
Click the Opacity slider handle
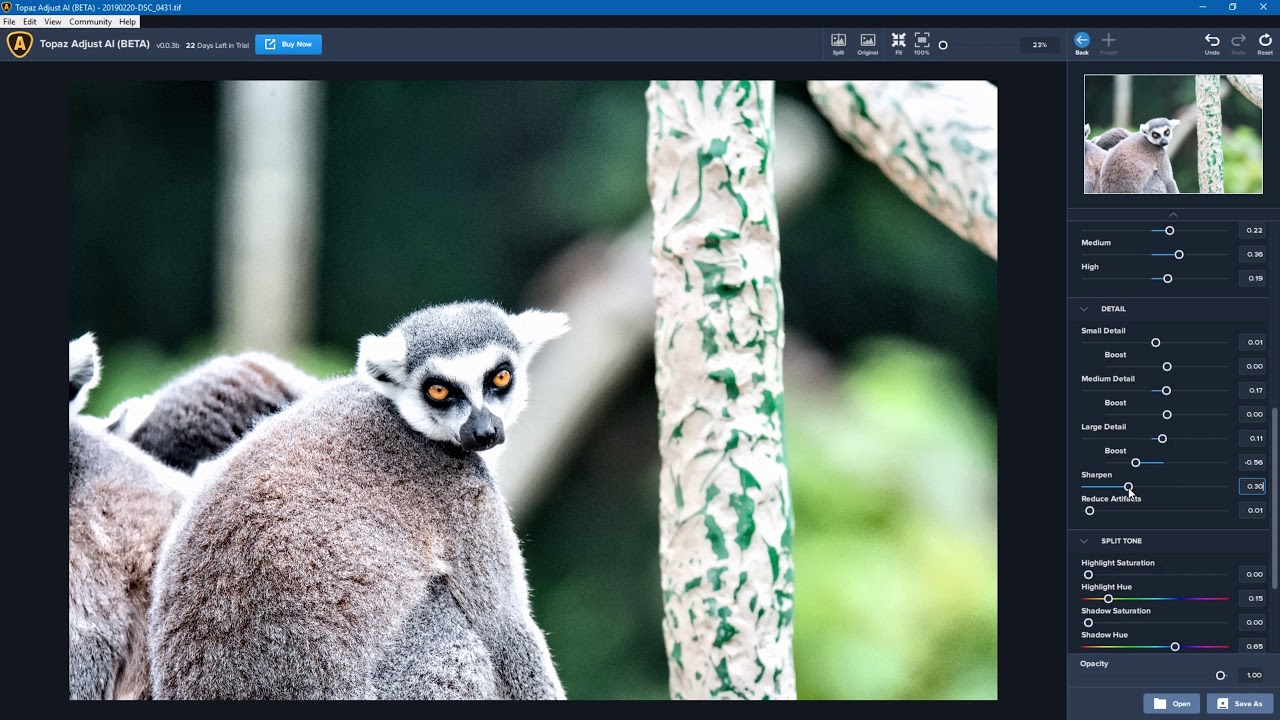coord(1220,676)
